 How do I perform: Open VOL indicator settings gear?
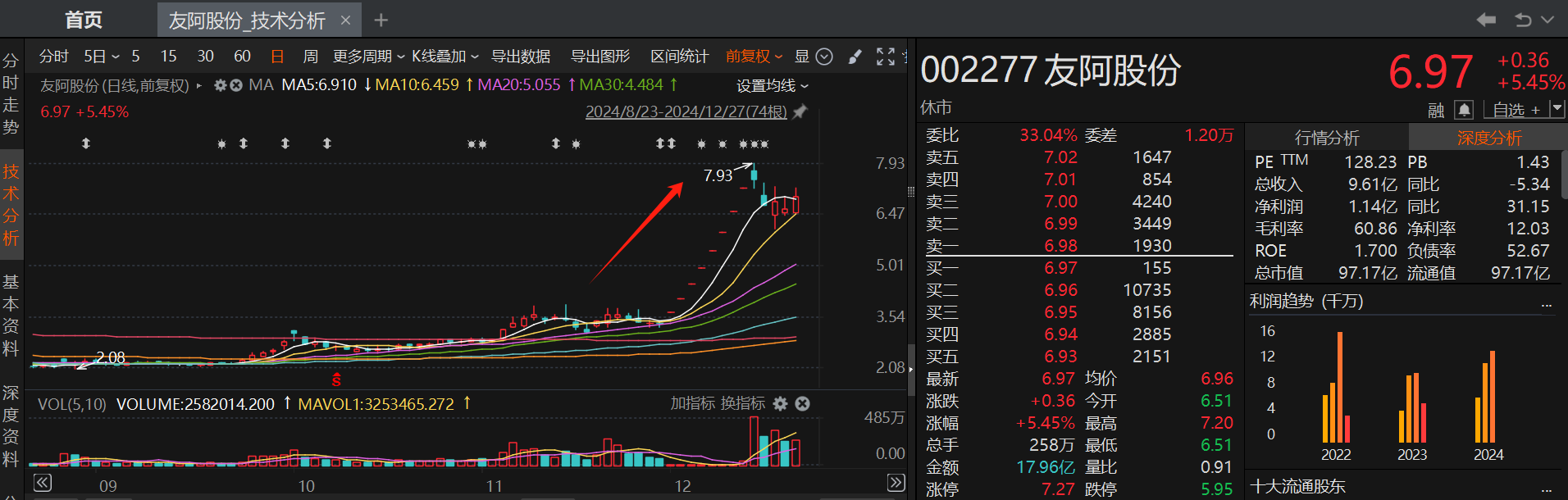(x=780, y=403)
